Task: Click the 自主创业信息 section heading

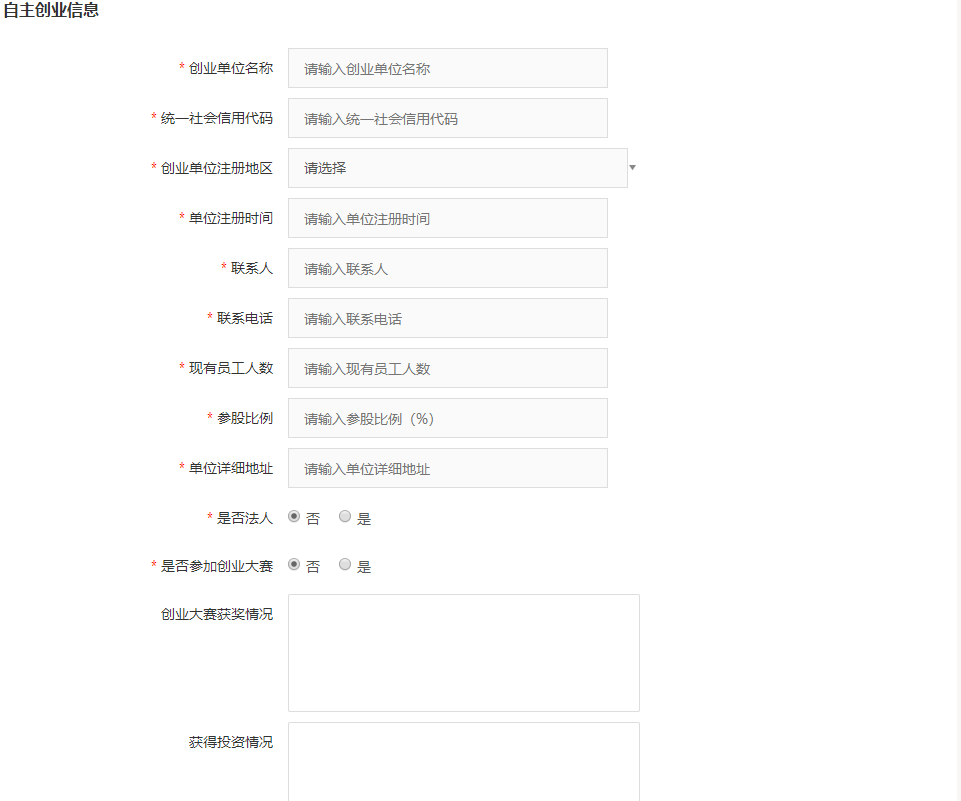Action: pyautogui.click(x=51, y=11)
